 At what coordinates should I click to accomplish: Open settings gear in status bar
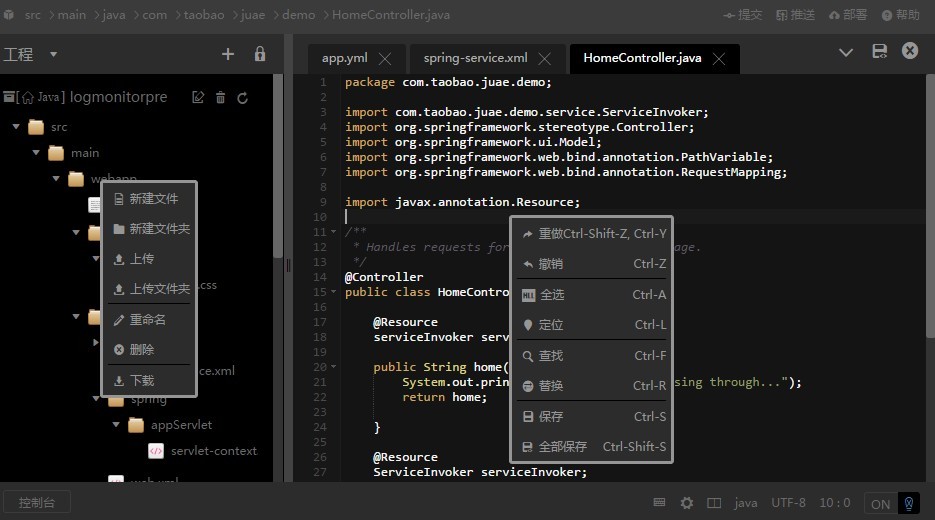click(x=687, y=503)
